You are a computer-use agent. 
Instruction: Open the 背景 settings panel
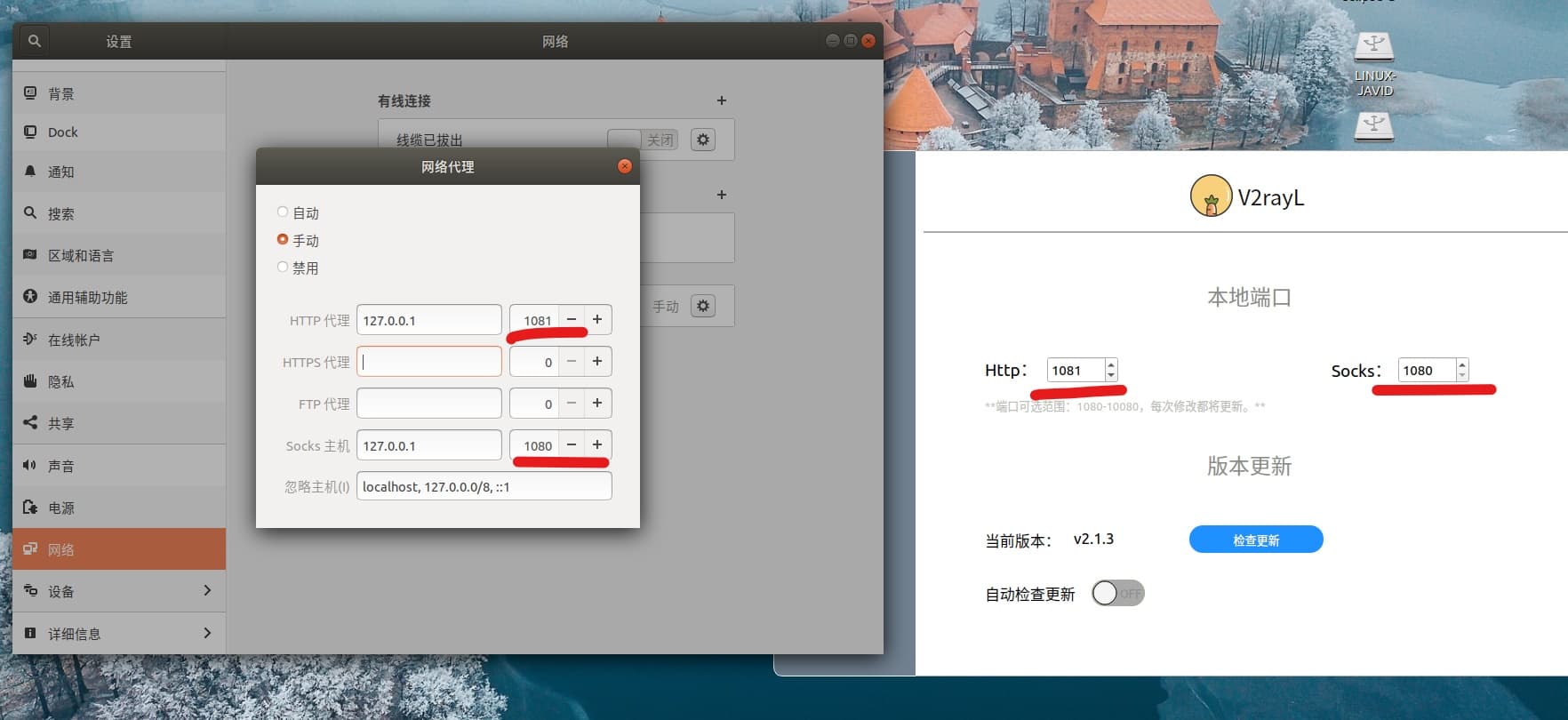(x=119, y=93)
